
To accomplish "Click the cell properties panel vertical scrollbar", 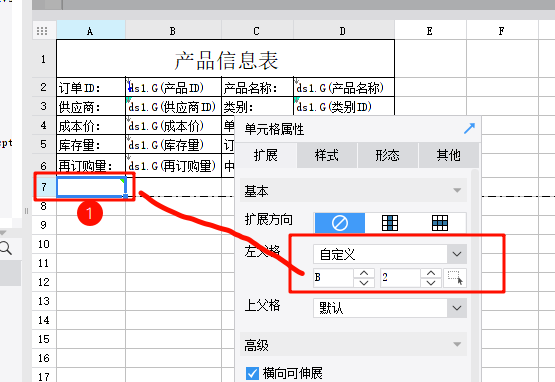I will click(x=475, y=275).
